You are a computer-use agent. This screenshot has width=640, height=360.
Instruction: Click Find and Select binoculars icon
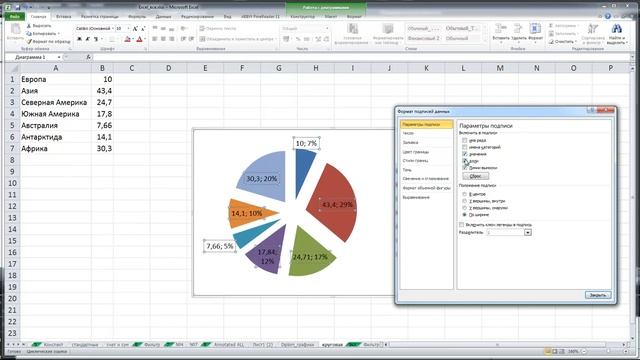616,29
